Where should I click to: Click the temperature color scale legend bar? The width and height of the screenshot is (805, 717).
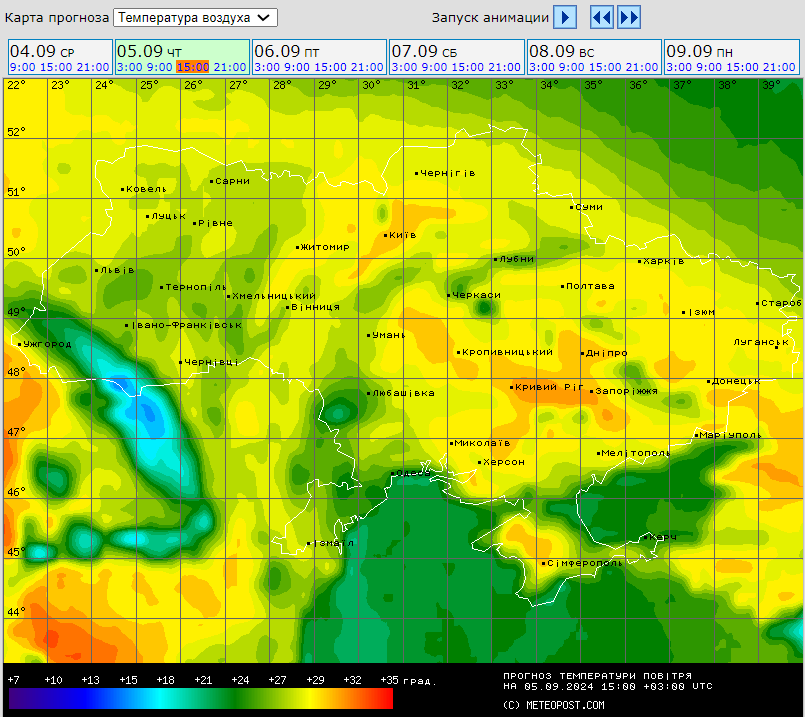point(200,698)
